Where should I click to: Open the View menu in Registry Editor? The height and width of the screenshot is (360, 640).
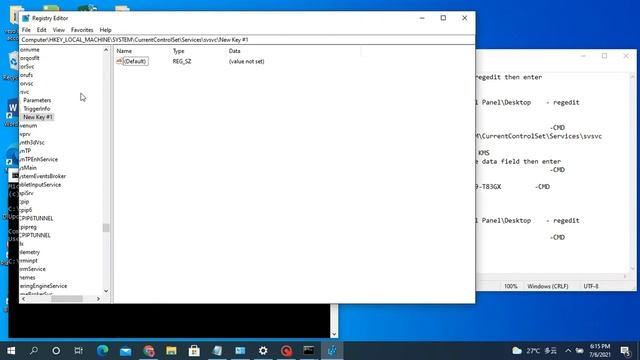pos(58,30)
